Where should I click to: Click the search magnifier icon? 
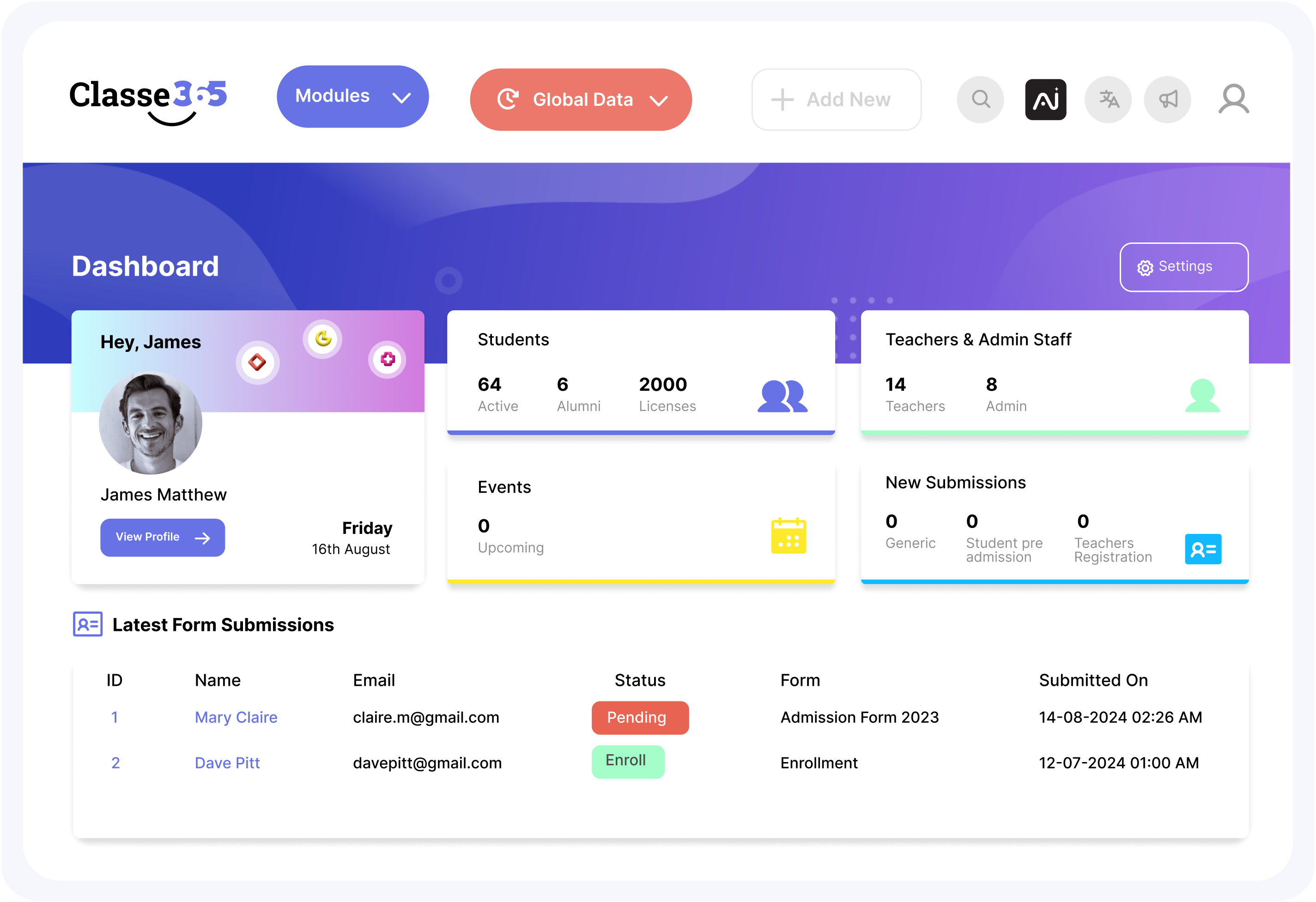click(x=981, y=98)
